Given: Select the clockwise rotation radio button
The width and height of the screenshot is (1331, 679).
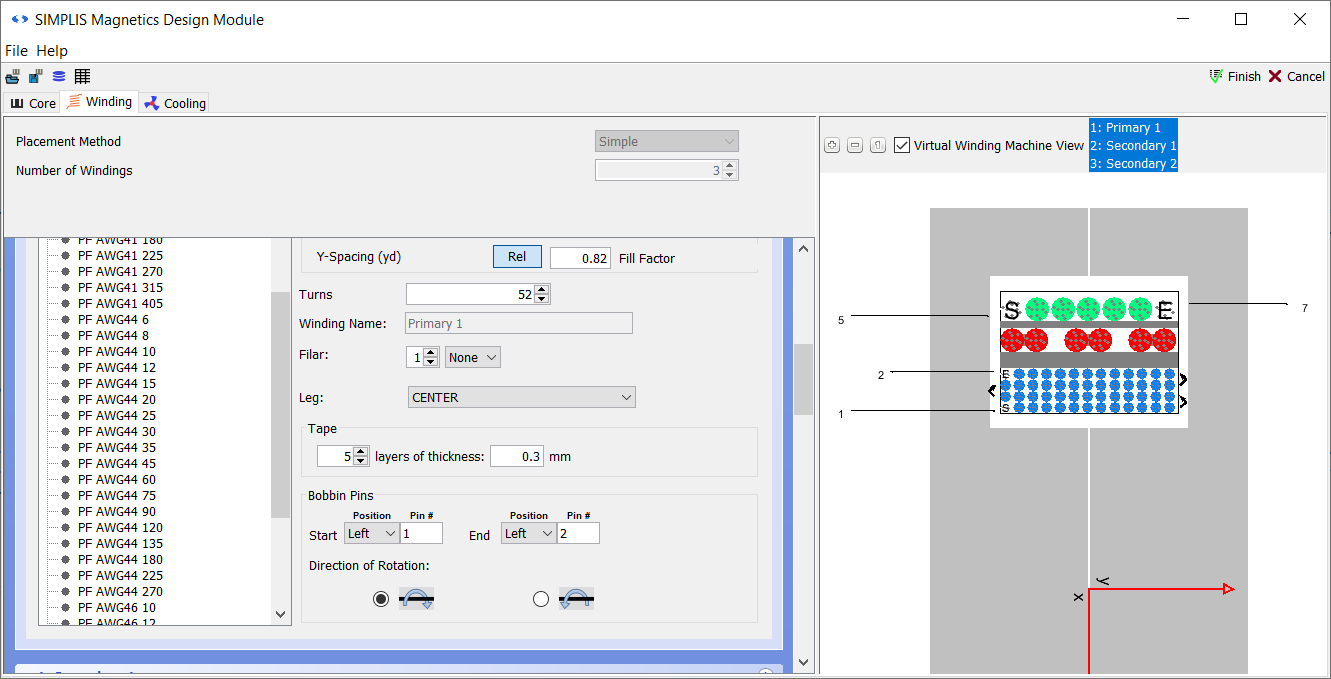Looking at the screenshot, I should pyautogui.click(x=381, y=599).
